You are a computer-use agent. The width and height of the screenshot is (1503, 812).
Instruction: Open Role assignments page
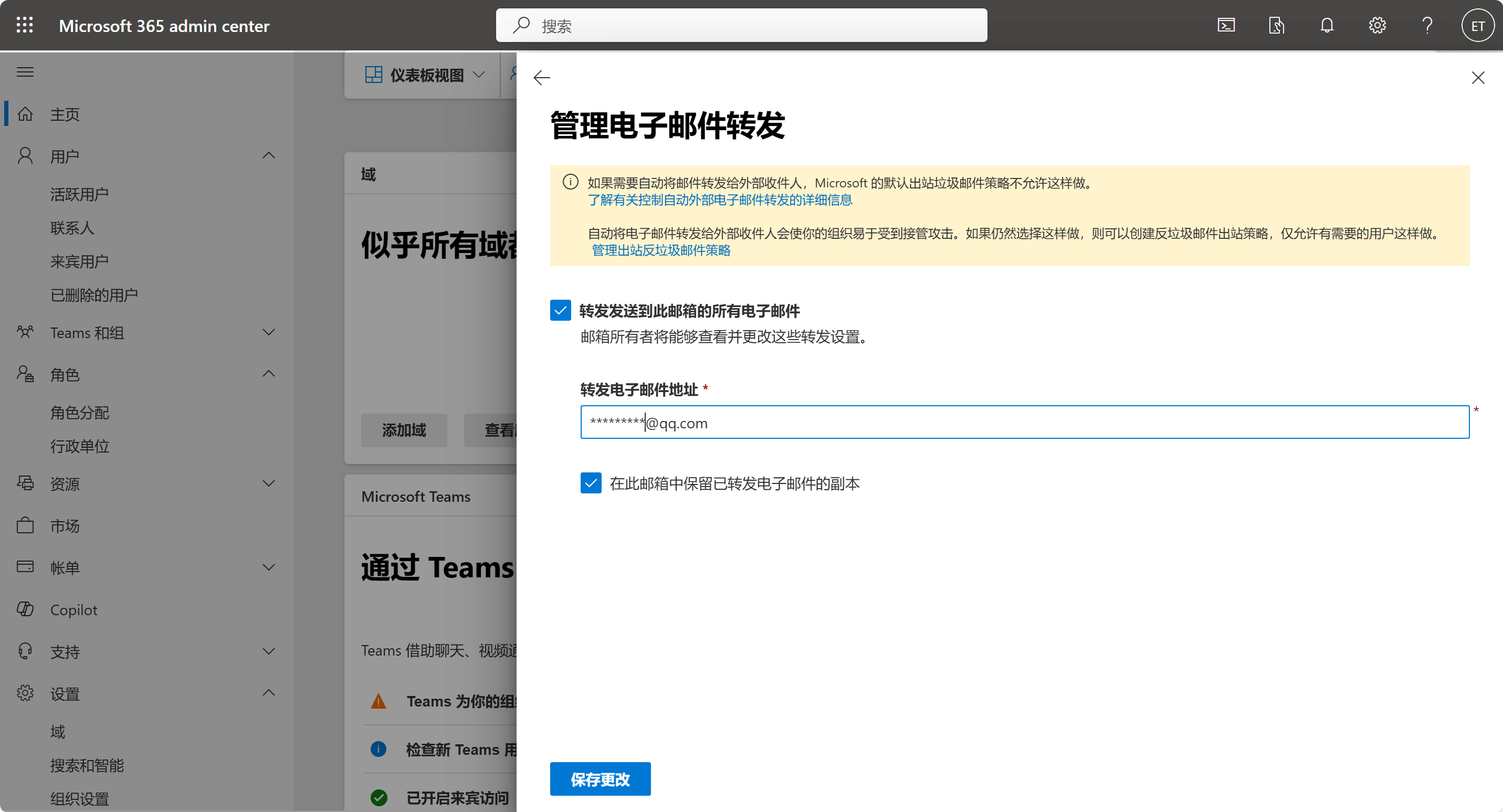click(79, 413)
